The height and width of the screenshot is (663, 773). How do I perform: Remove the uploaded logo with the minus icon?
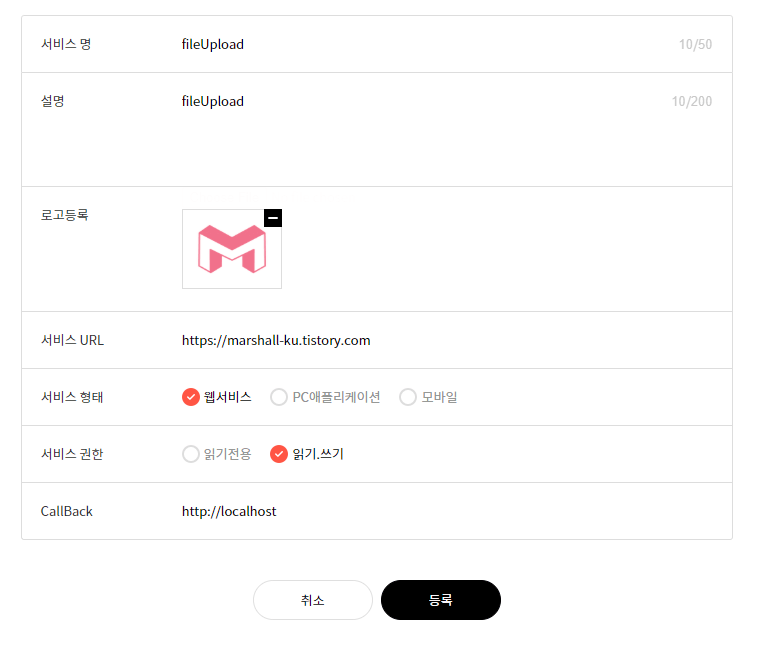273,218
